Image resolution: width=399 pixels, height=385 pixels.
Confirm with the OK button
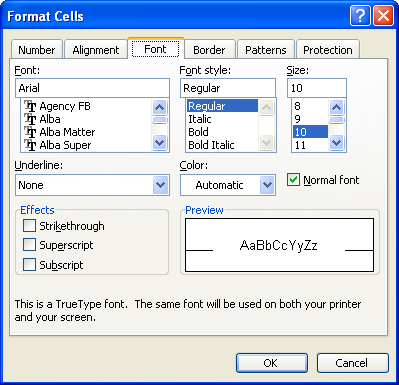tap(272, 363)
